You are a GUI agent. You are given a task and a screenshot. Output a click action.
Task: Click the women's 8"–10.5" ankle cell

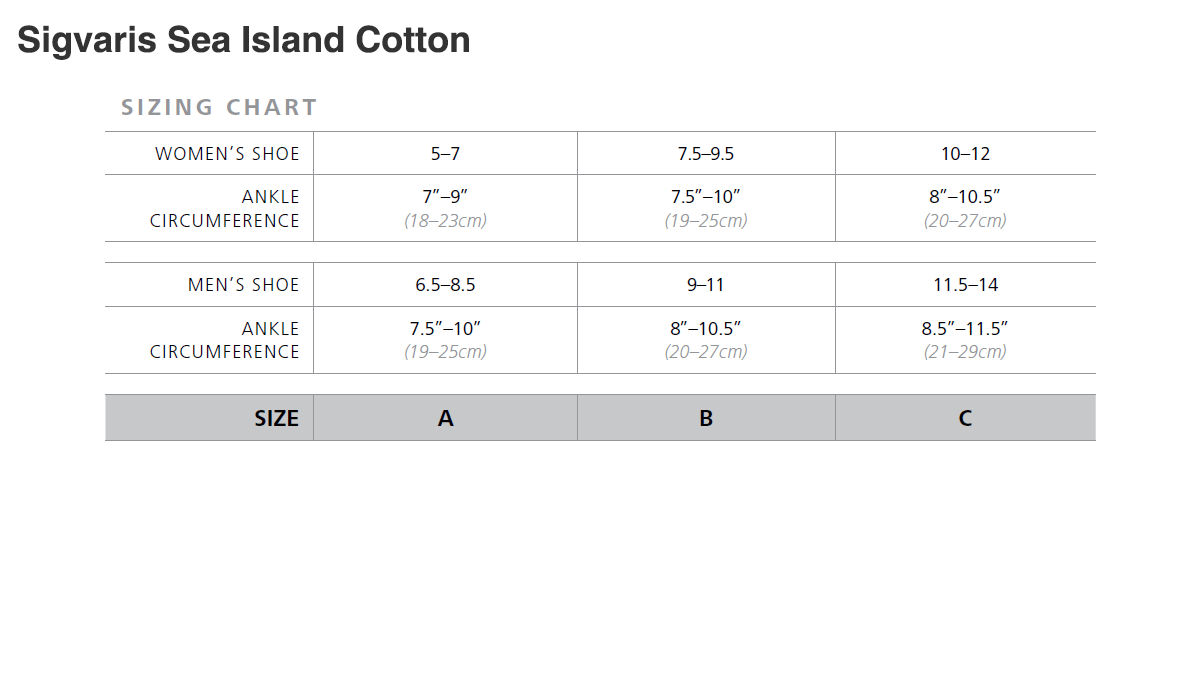coord(965,197)
